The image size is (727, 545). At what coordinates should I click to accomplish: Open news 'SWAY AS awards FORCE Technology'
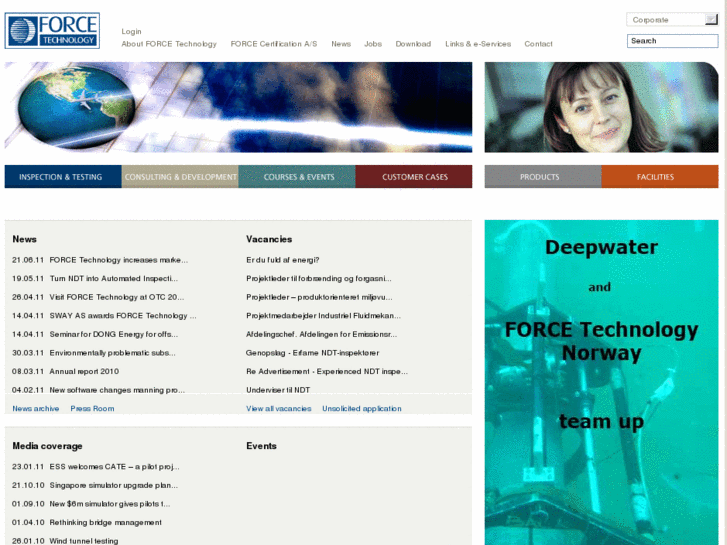[x=123, y=316]
